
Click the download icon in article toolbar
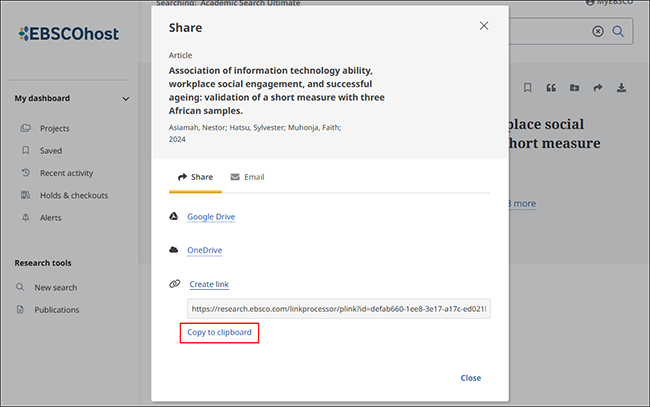coord(621,87)
